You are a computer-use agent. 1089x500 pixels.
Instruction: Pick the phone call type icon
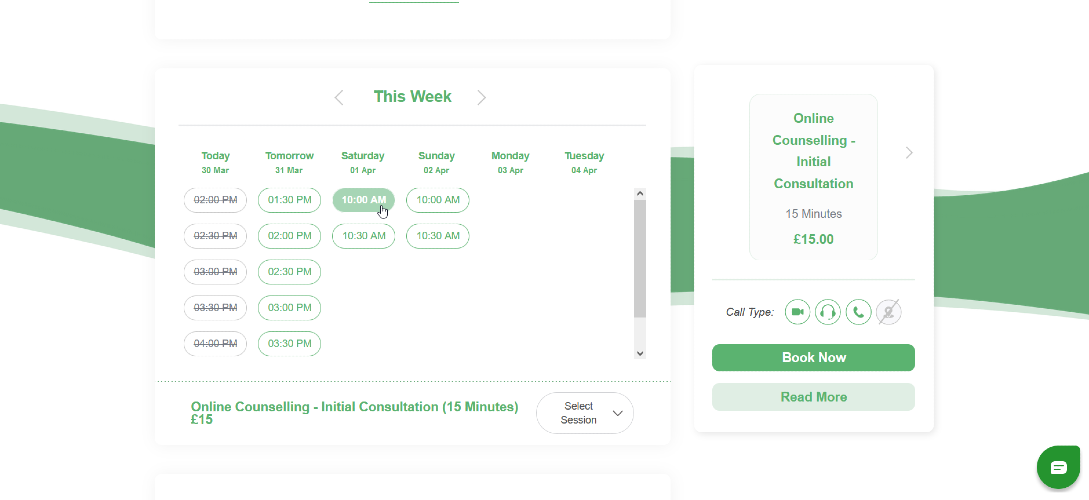pyautogui.click(x=858, y=312)
